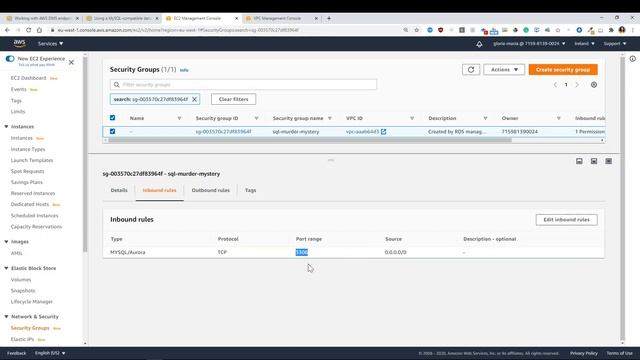The width and height of the screenshot is (640, 360).
Task: Switch to the Tags tab
Action: pos(250,191)
